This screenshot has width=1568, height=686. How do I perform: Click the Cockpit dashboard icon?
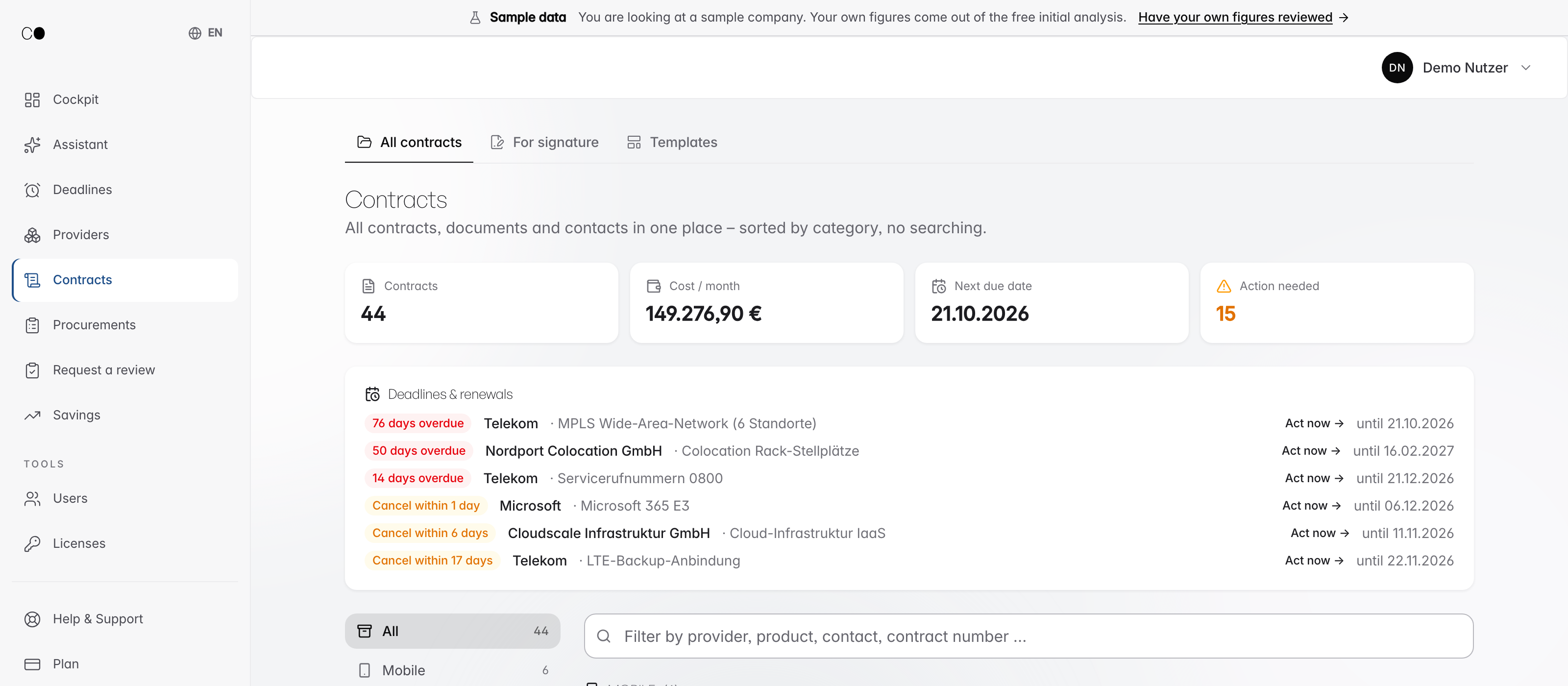pyautogui.click(x=32, y=100)
